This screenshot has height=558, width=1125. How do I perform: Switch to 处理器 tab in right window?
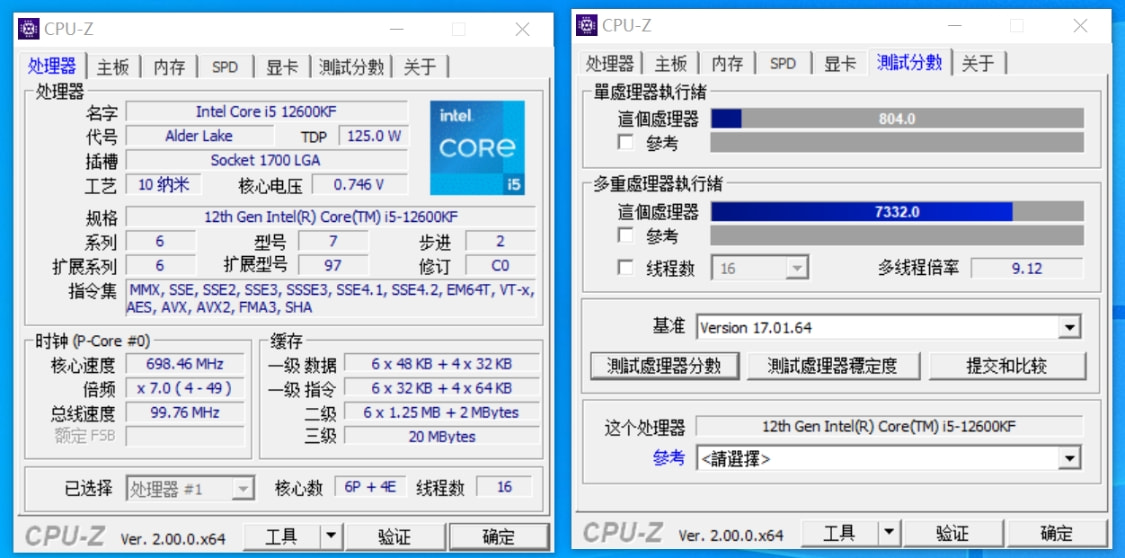pos(609,63)
